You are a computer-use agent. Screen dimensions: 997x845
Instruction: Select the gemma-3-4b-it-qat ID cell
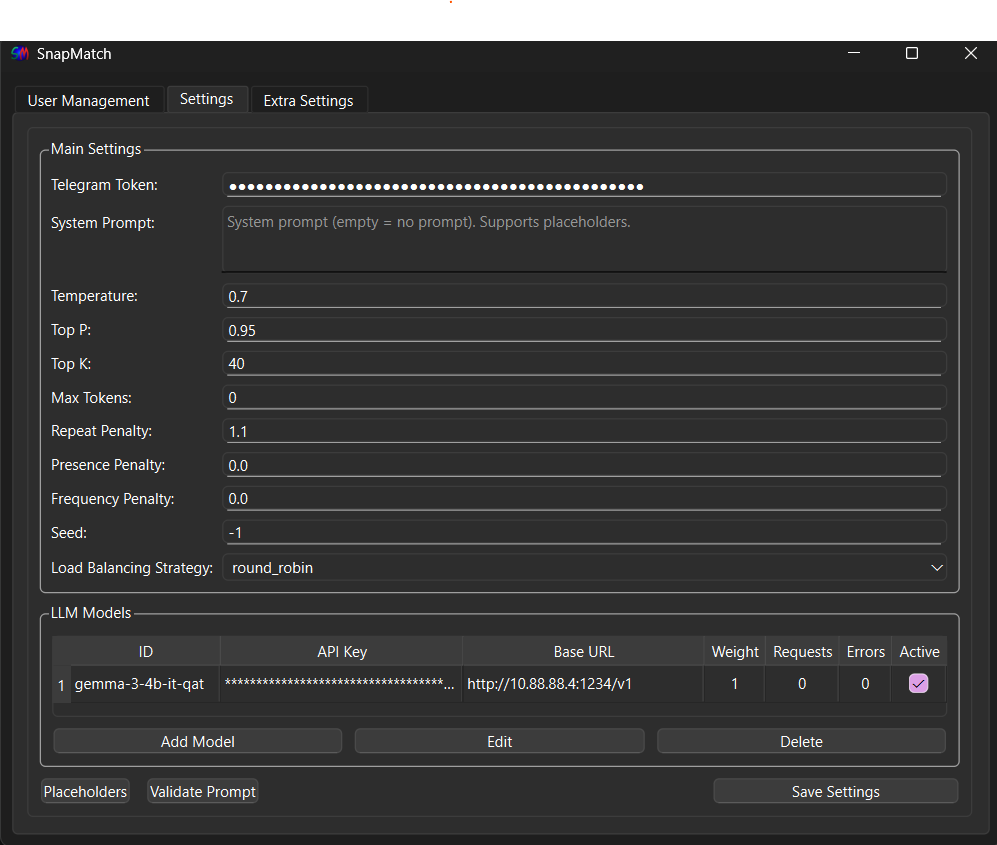click(x=145, y=684)
